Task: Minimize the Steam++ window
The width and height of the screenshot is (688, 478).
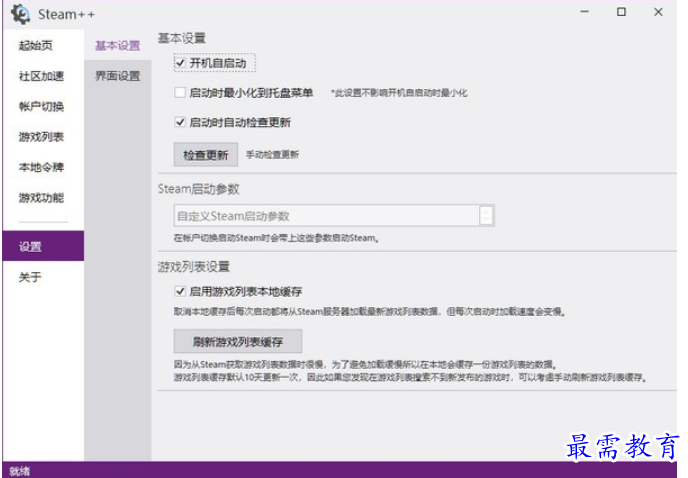Action: pyautogui.click(x=584, y=12)
